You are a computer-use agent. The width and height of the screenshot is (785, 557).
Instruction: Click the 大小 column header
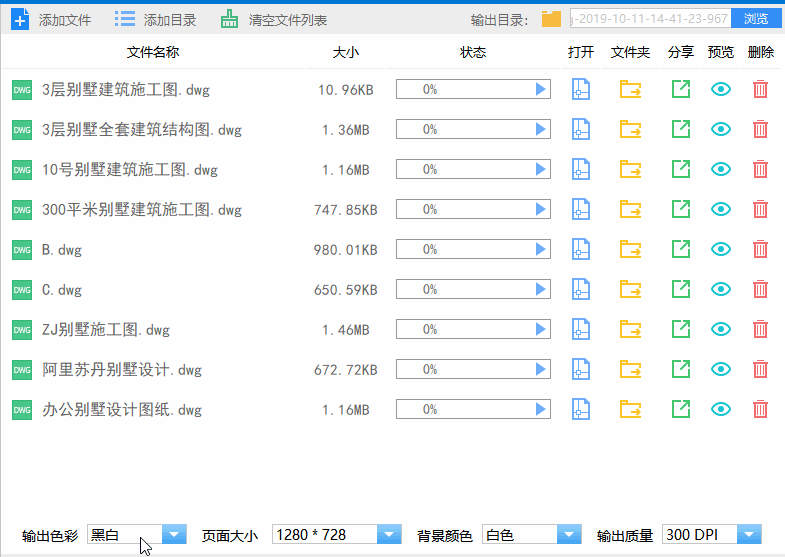[x=345, y=52]
